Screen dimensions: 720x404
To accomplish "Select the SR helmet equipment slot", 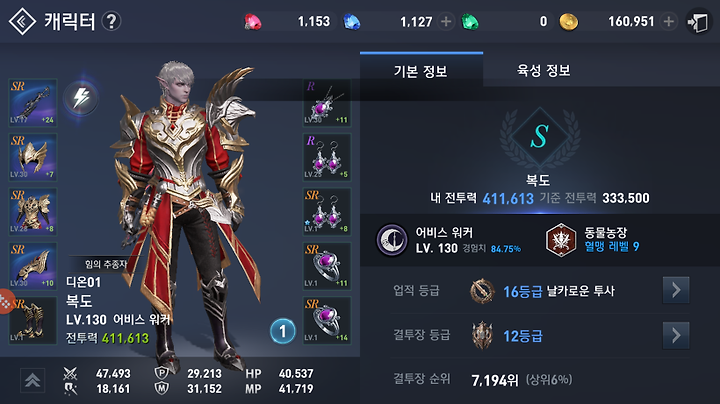I will pos(33,157).
